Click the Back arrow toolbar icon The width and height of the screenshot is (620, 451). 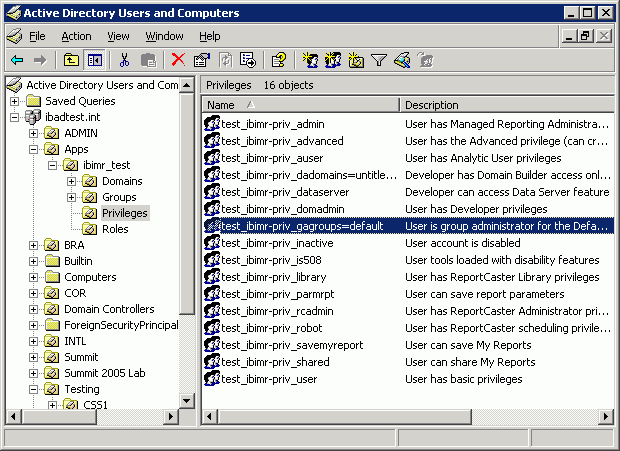17,60
